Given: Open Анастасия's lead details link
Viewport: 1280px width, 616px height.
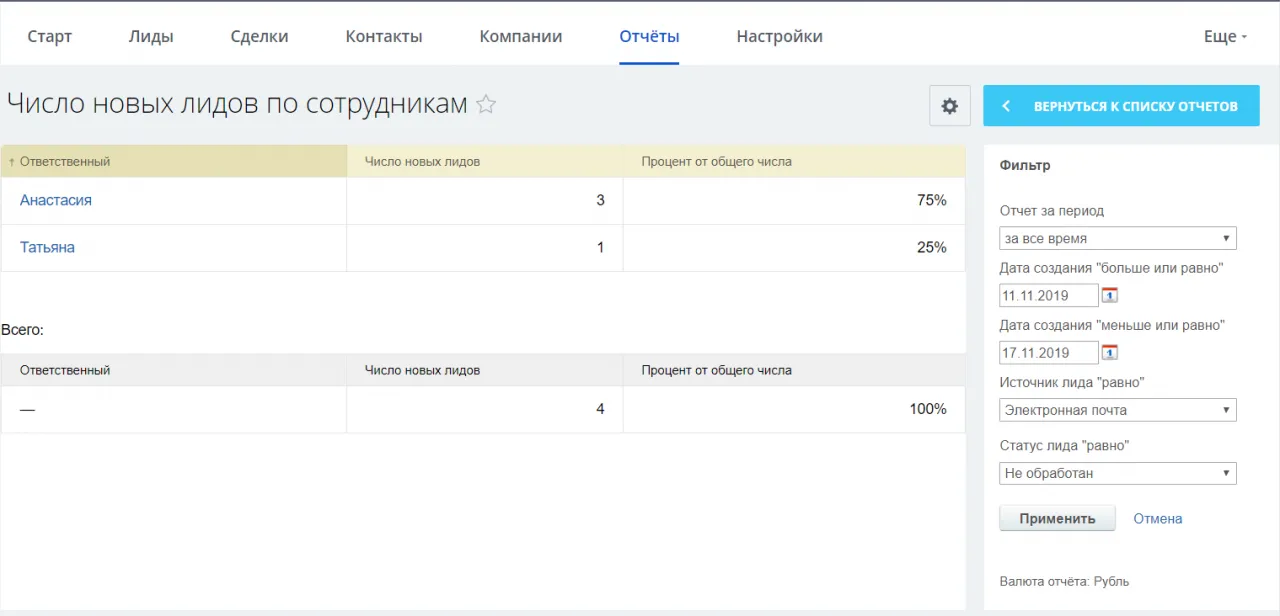Looking at the screenshot, I should pyautogui.click(x=55, y=200).
